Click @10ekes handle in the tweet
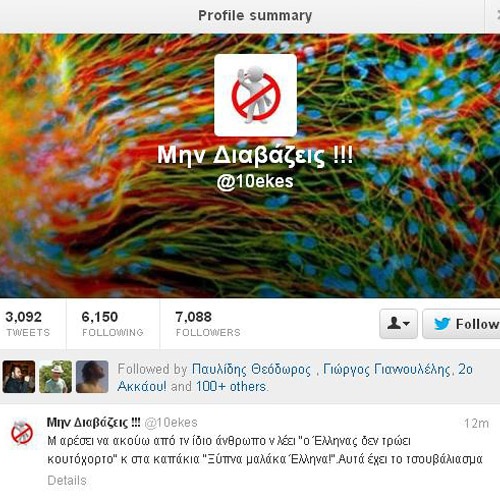This screenshot has width=500, height=500. 171,423
